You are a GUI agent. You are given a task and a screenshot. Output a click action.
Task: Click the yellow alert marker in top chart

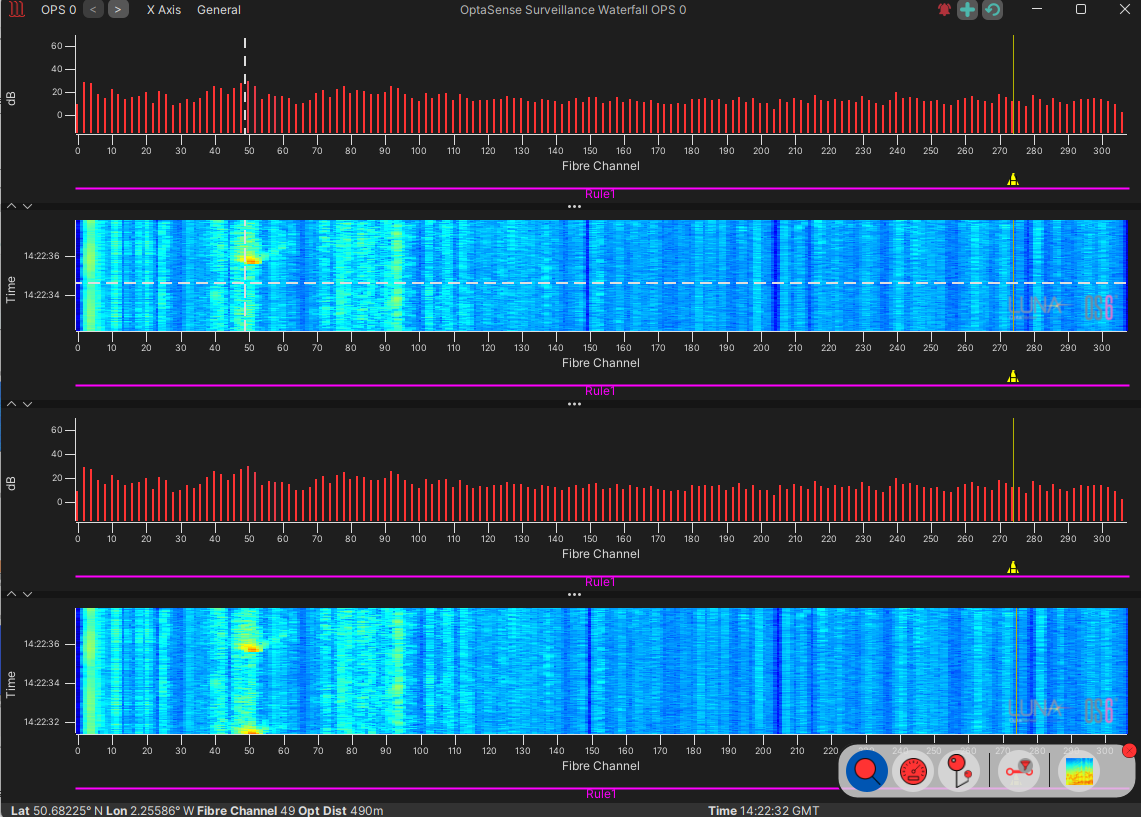click(1013, 180)
